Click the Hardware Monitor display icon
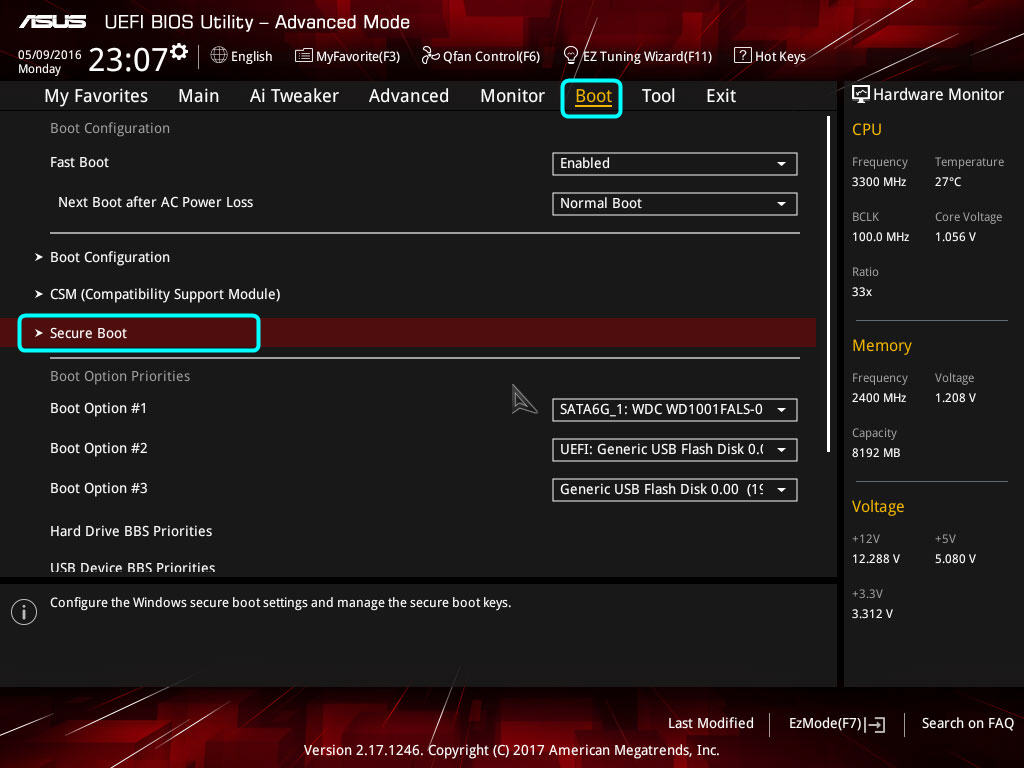Viewport: 1024px width, 768px height. click(861, 94)
